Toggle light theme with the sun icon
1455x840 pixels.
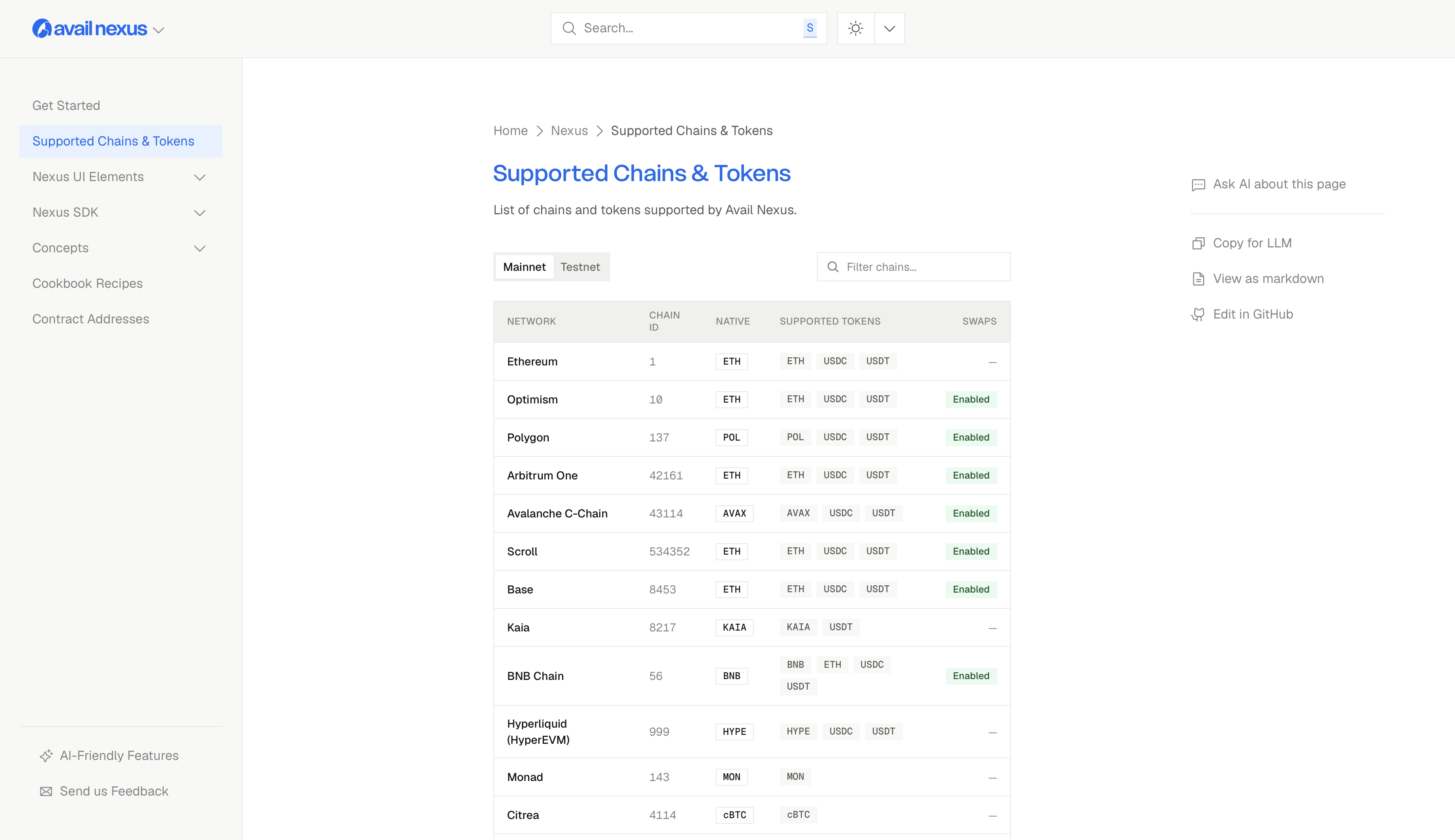856,28
